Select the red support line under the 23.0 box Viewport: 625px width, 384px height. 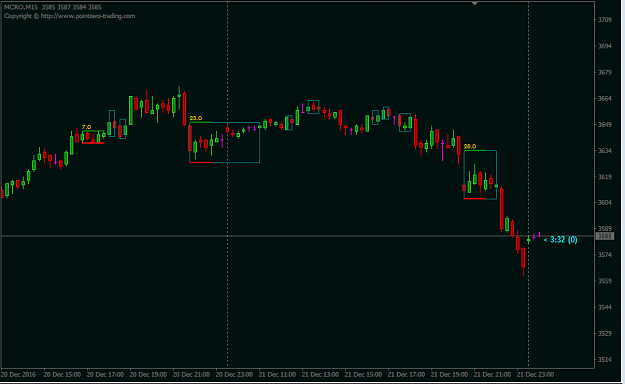click(200, 162)
